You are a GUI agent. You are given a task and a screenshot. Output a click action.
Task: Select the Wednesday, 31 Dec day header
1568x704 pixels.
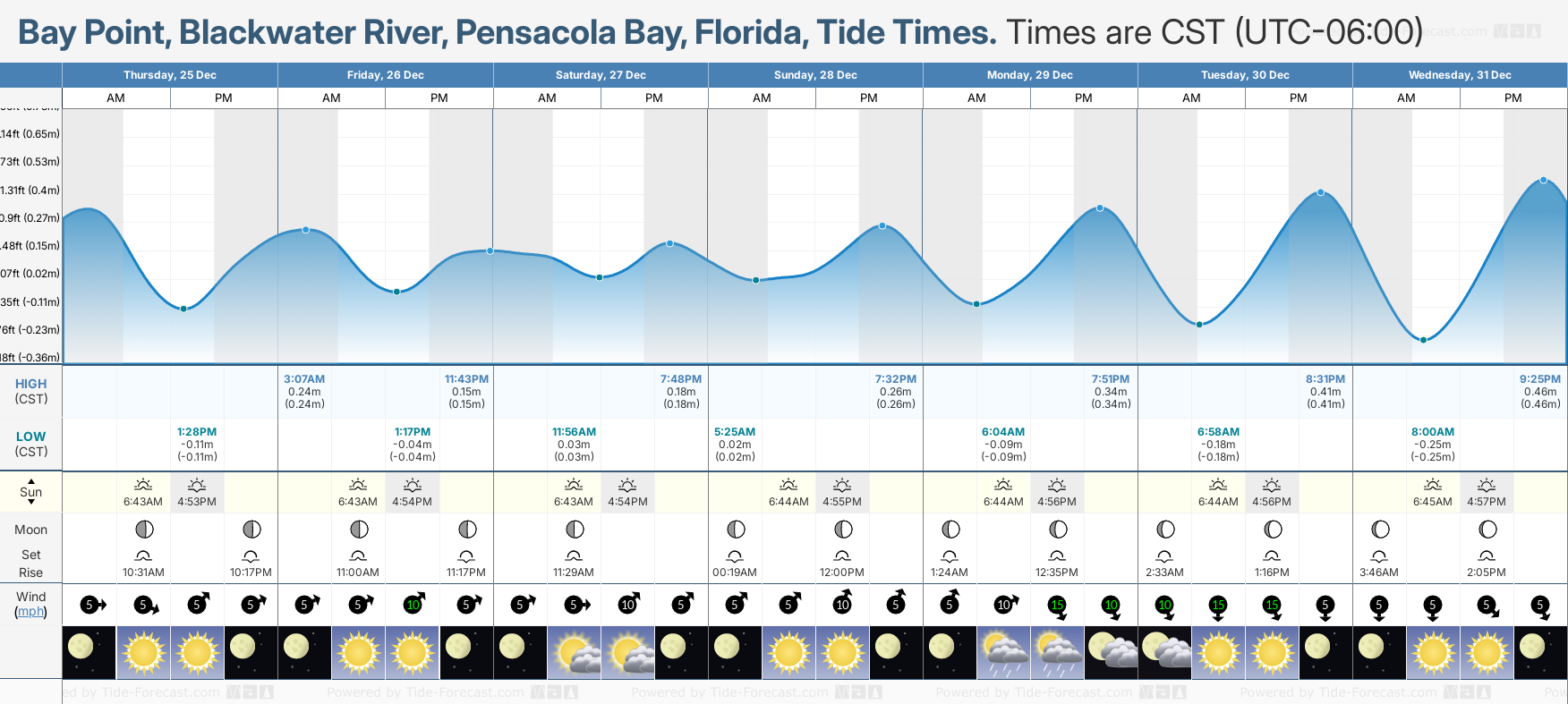click(x=1460, y=75)
